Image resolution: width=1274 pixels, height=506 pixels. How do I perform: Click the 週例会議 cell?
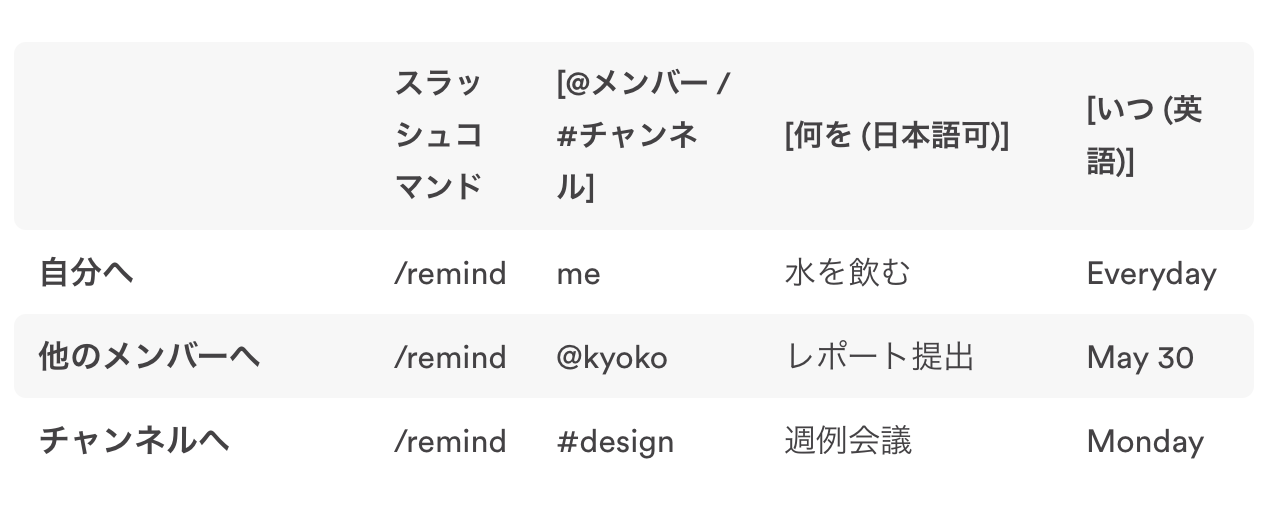click(x=848, y=441)
